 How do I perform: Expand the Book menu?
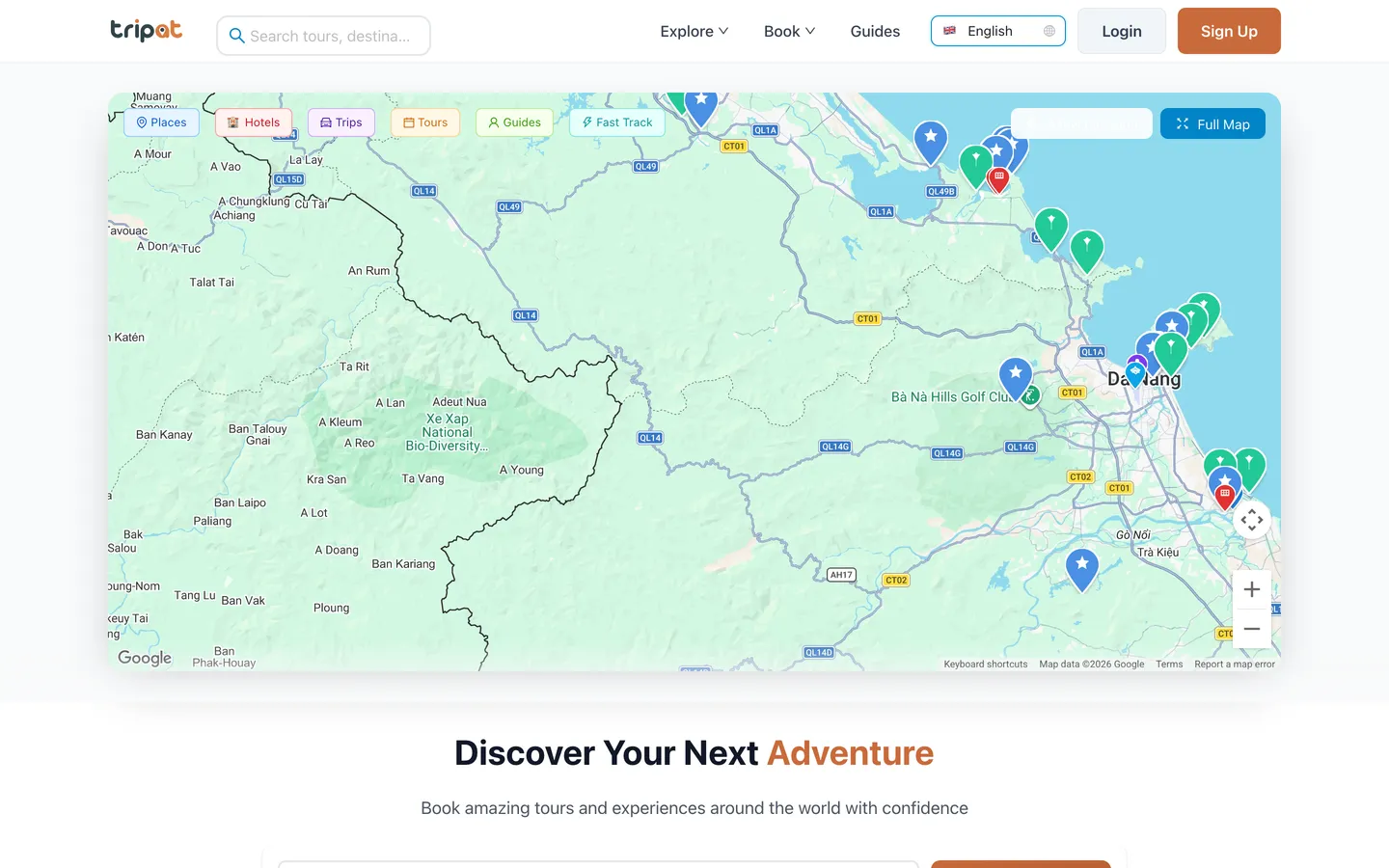(789, 31)
